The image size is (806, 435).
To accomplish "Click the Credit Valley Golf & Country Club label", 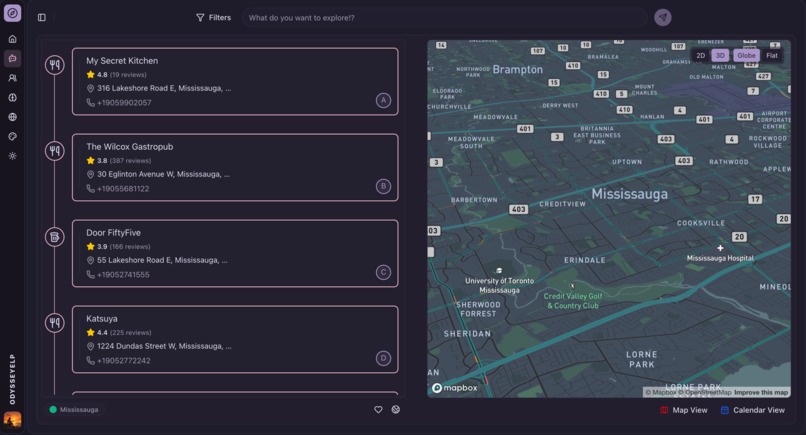I will 573,301.
